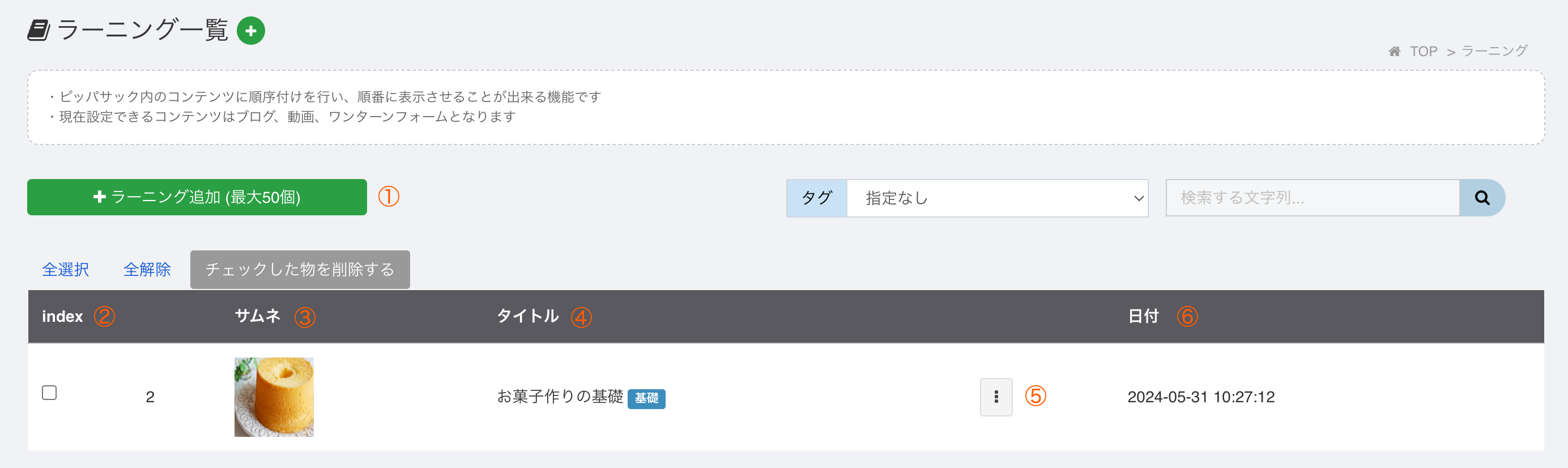
Task: Click the home icon in breadcrumb
Action: pyautogui.click(x=1395, y=51)
